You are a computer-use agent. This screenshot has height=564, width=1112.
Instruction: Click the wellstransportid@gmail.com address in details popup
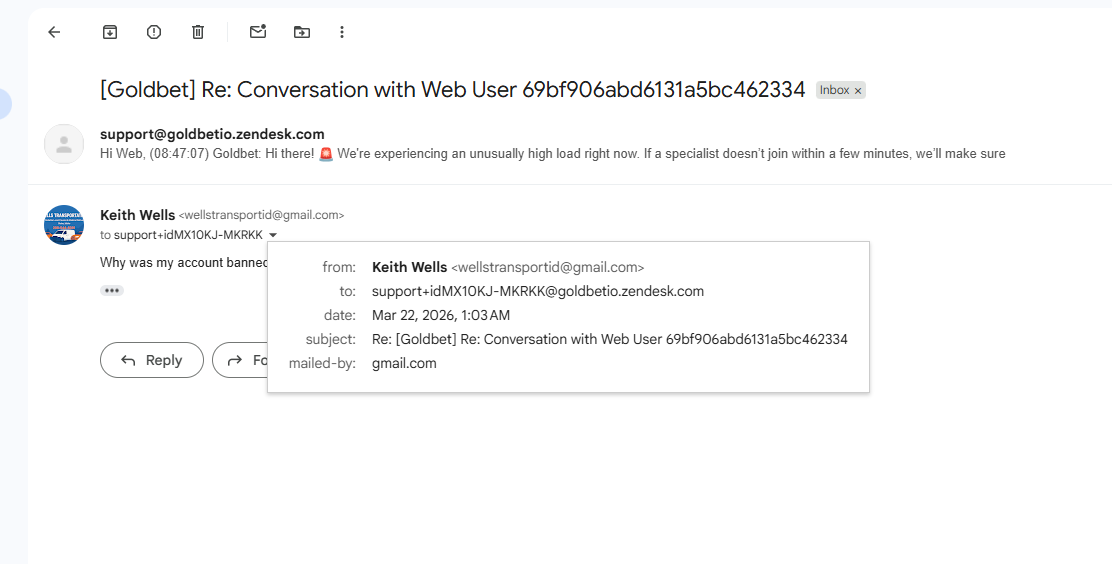tap(547, 267)
